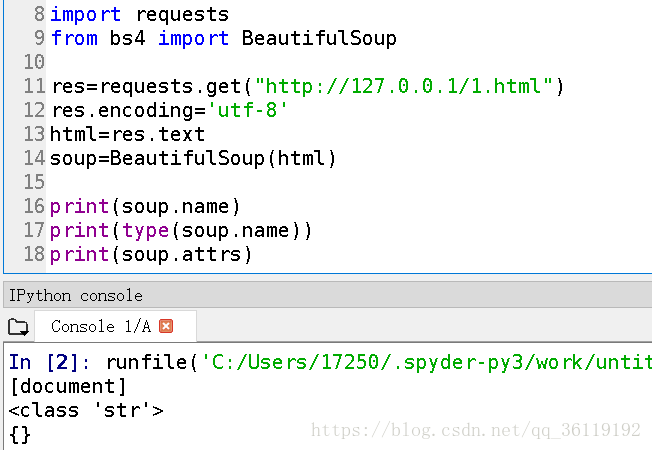The width and height of the screenshot is (652, 450).
Task: Click line 17 print(type(soup.name))
Action: coord(181,231)
